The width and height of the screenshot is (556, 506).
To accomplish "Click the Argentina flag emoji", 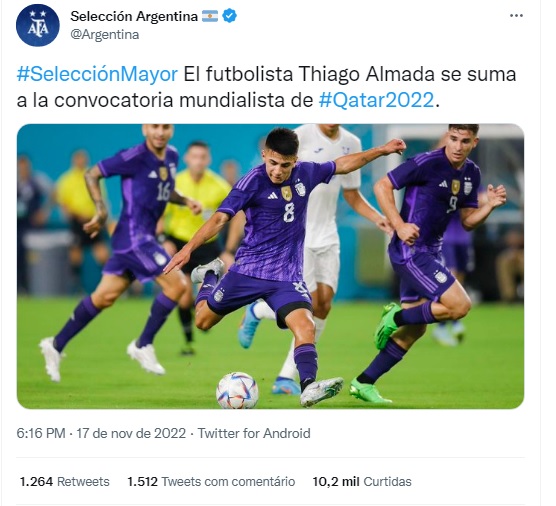I will [210, 16].
